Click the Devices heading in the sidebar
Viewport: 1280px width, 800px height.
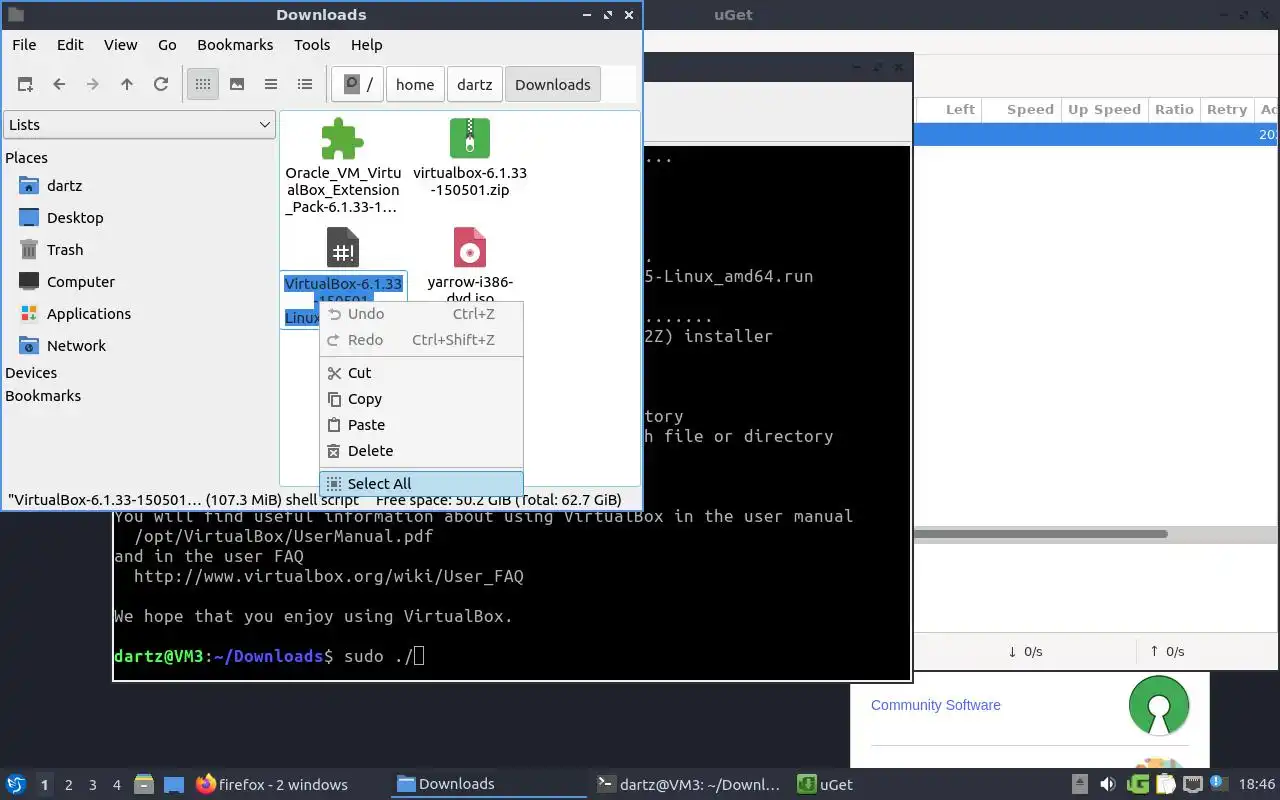pyautogui.click(x=31, y=373)
